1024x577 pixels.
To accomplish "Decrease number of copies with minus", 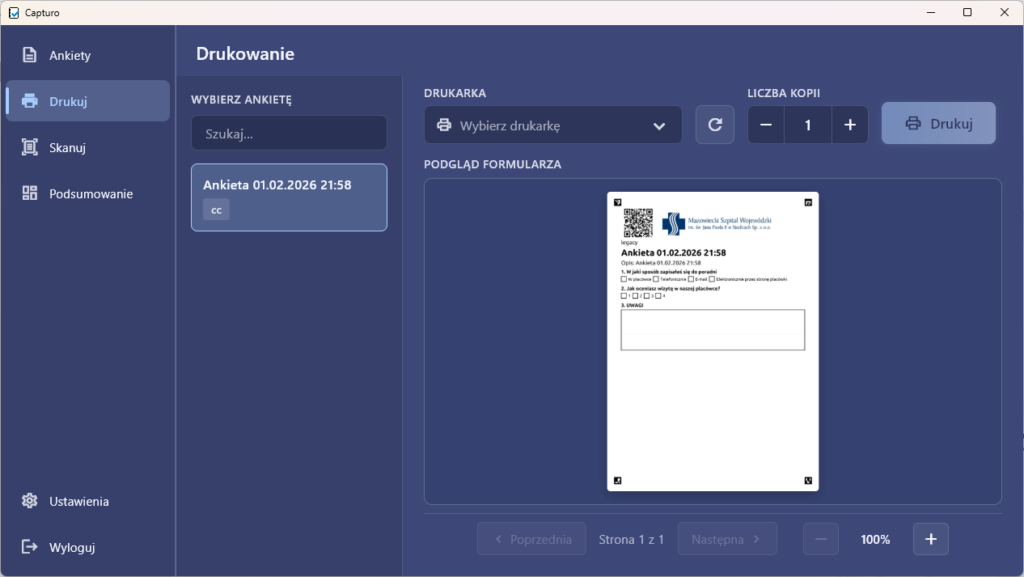I will pos(766,125).
